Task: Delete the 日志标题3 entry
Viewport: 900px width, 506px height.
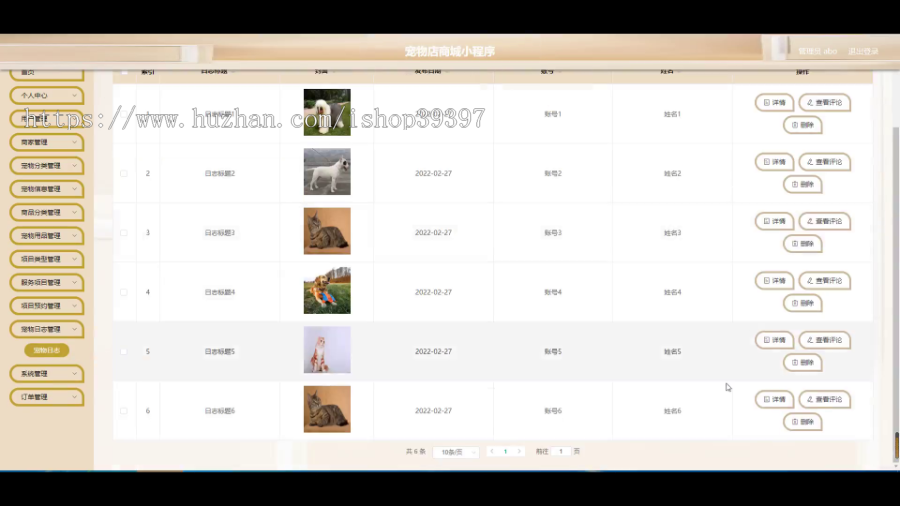Action: point(802,244)
